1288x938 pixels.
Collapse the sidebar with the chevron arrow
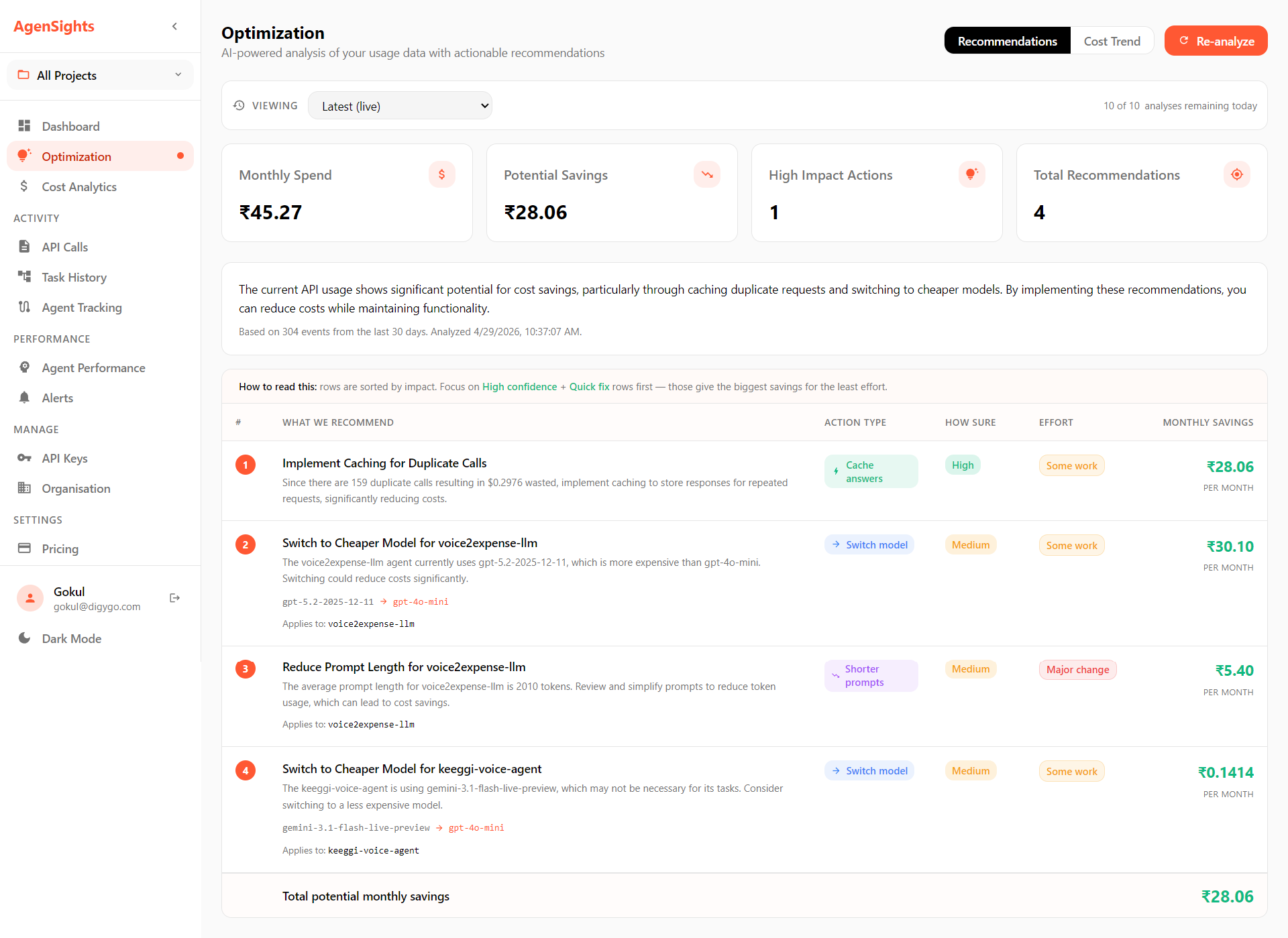[174, 26]
